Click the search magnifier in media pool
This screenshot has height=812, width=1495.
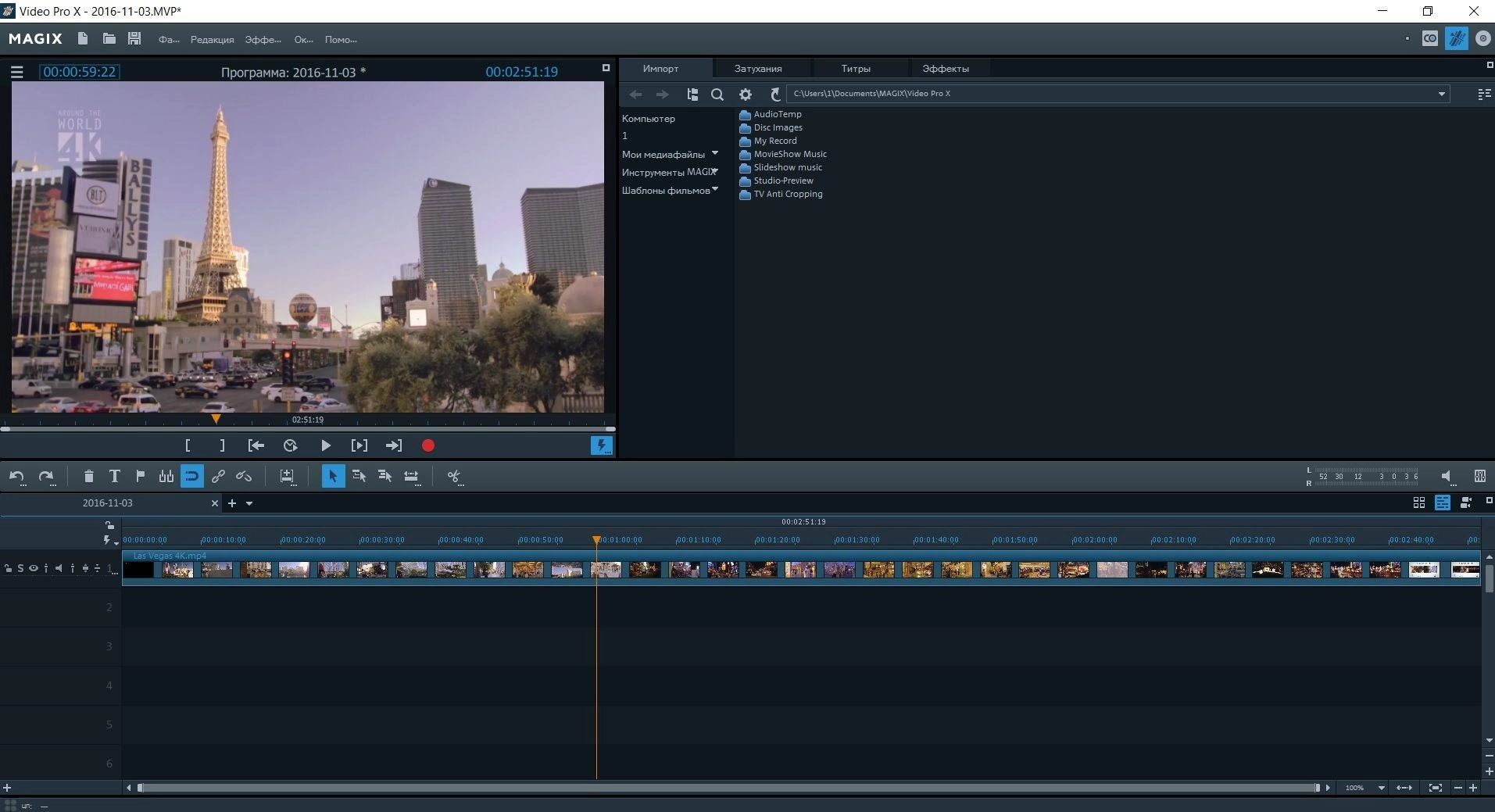click(x=717, y=95)
